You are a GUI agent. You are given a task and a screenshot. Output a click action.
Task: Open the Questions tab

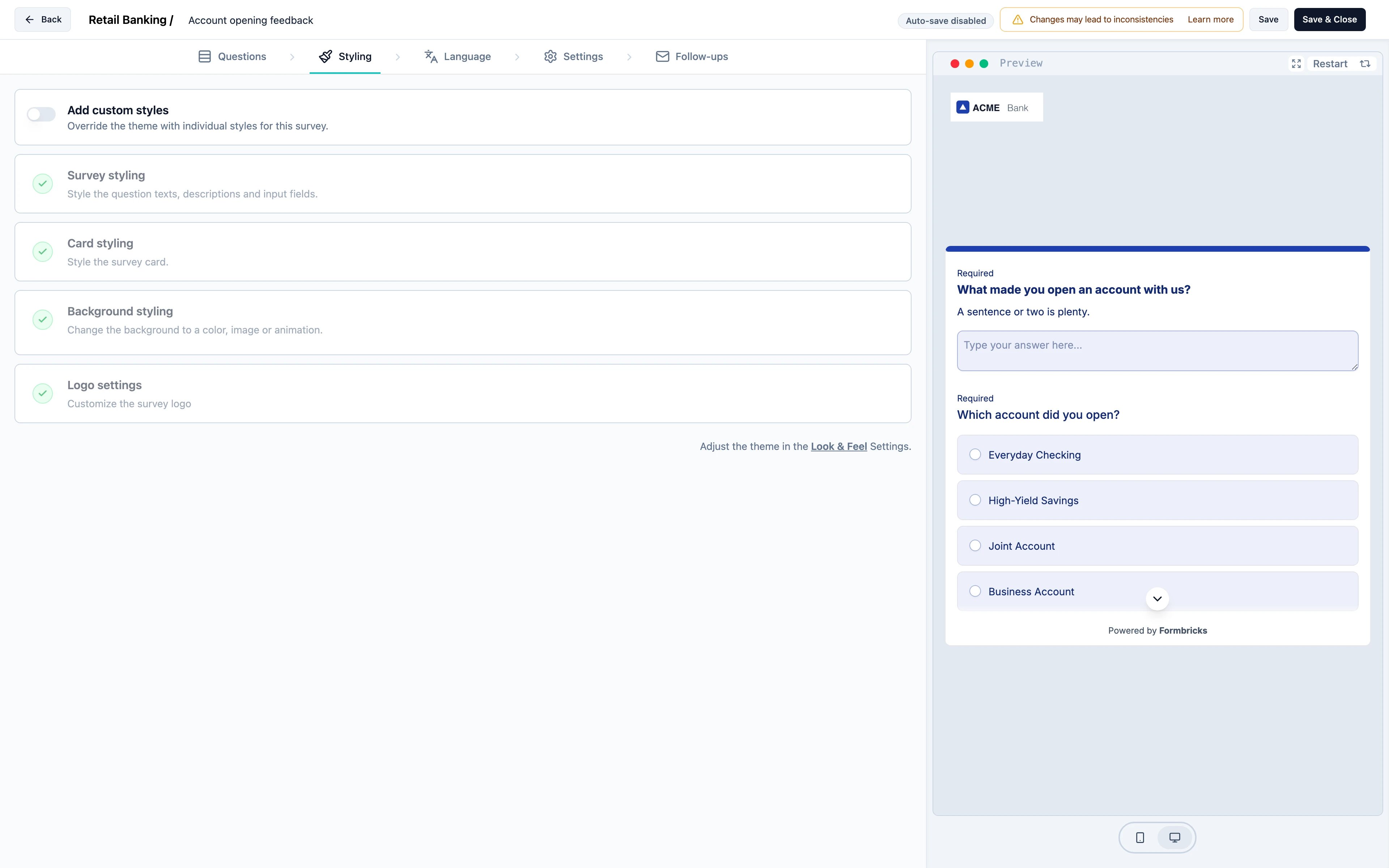(x=232, y=56)
